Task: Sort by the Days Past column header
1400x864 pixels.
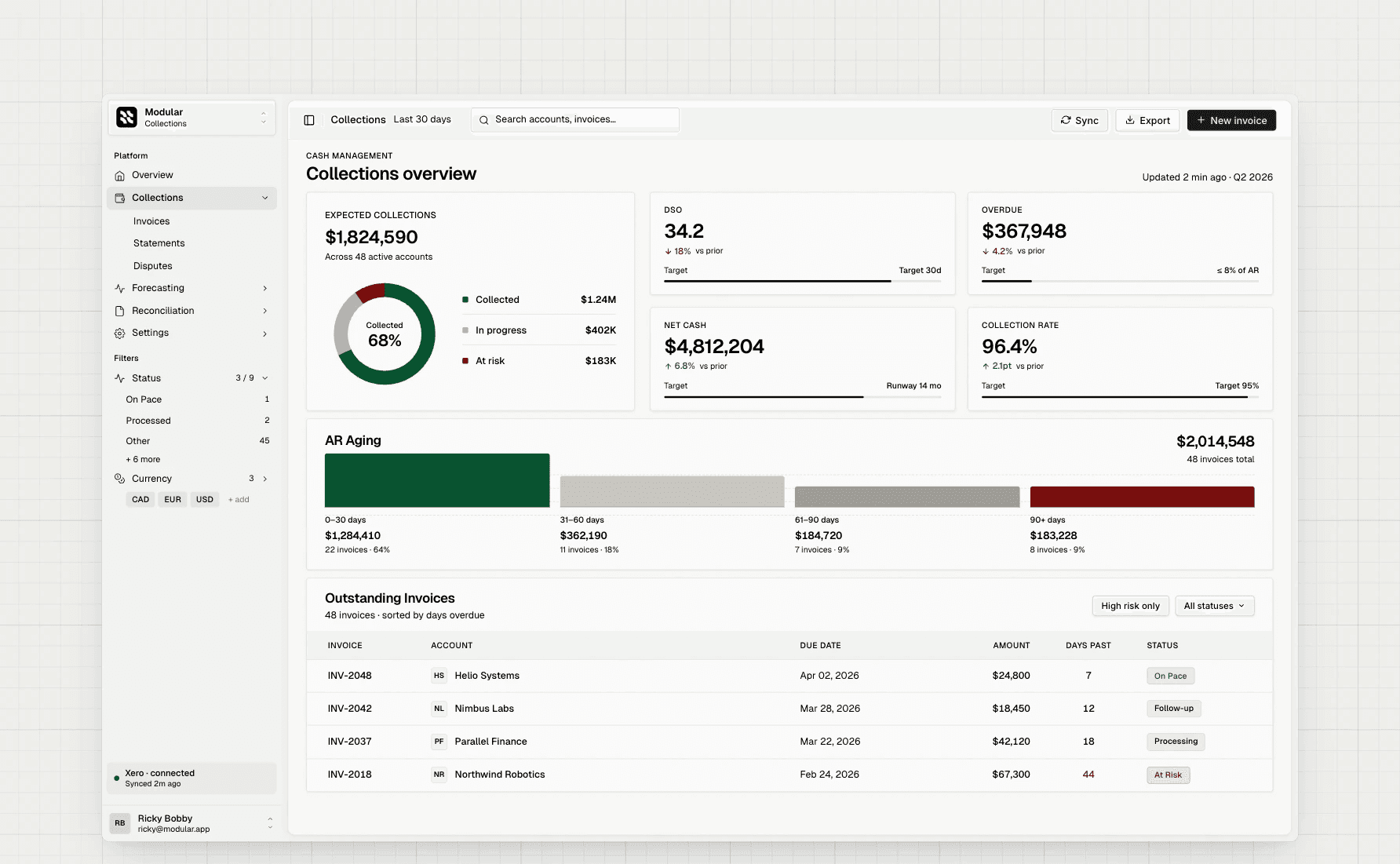Action: click(1088, 646)
